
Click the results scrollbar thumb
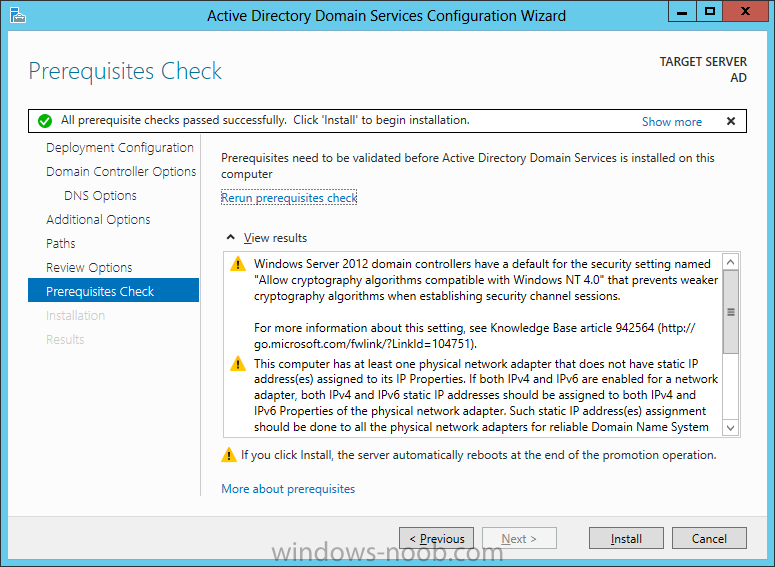click(731, 312)
